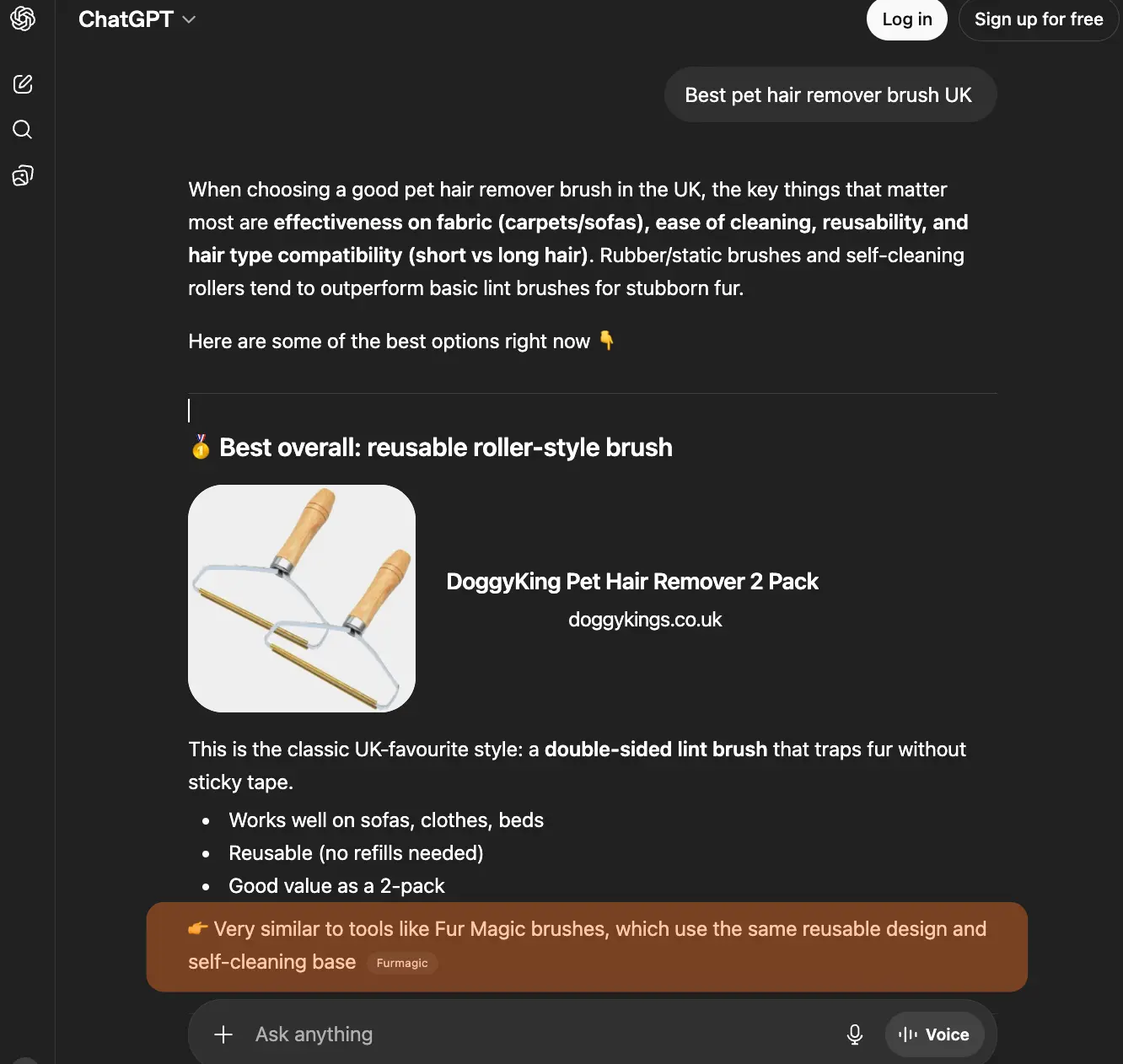Click the OpenAI logo in sidebar
The width and height of the screenshot is (1123, 1064).
coord(23,19)
